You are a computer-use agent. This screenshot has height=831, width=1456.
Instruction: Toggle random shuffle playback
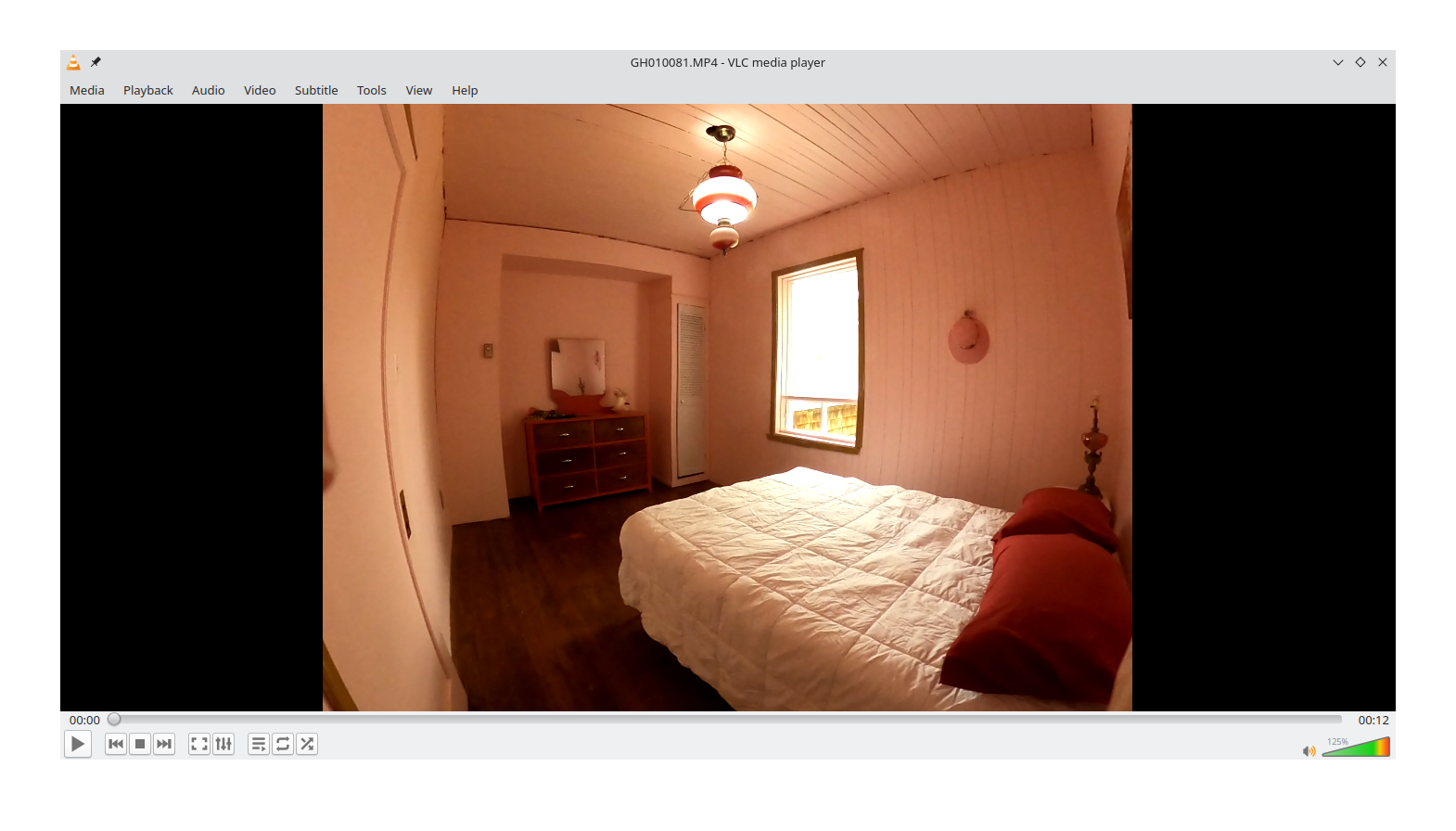tap(307, 744)
